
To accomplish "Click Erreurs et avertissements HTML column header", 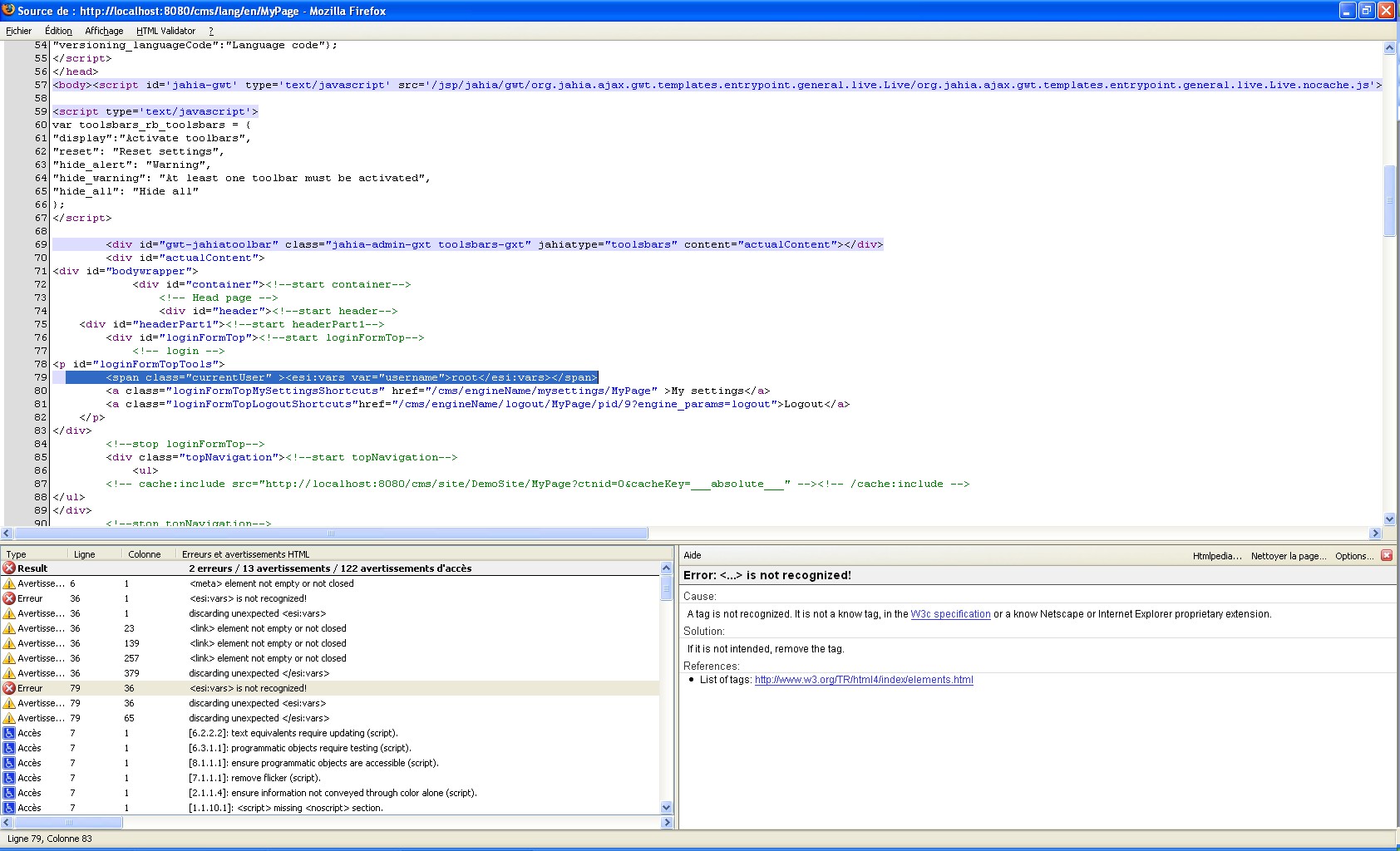I will [x=424, y=554].
